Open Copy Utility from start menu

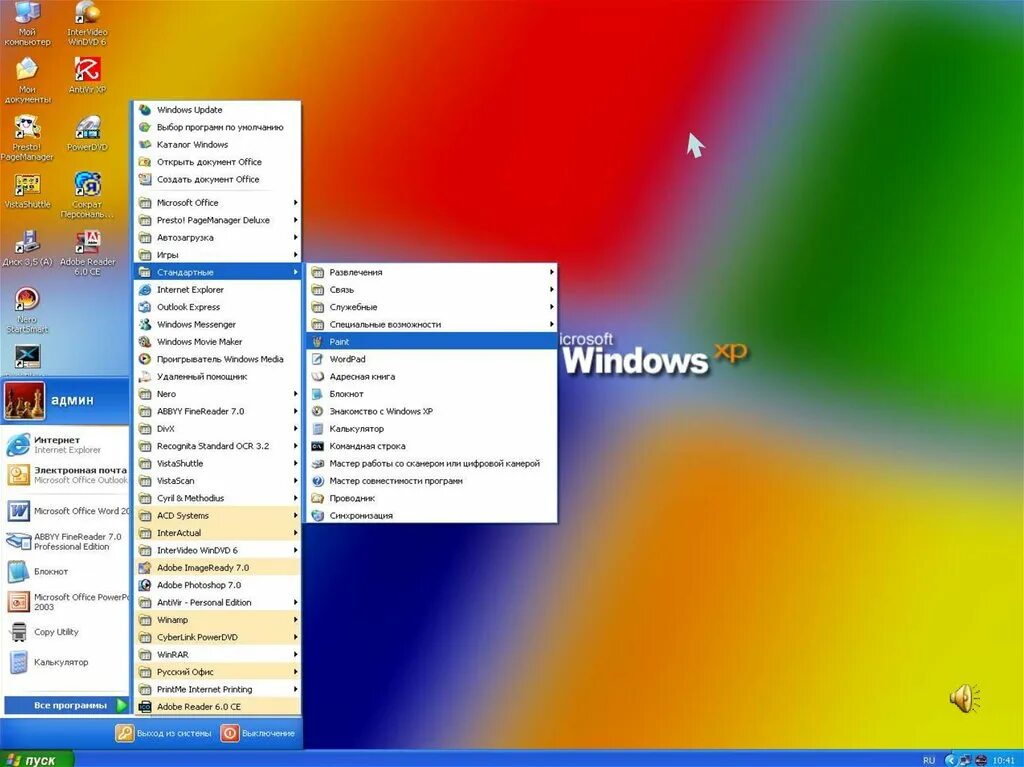[65, 632]
